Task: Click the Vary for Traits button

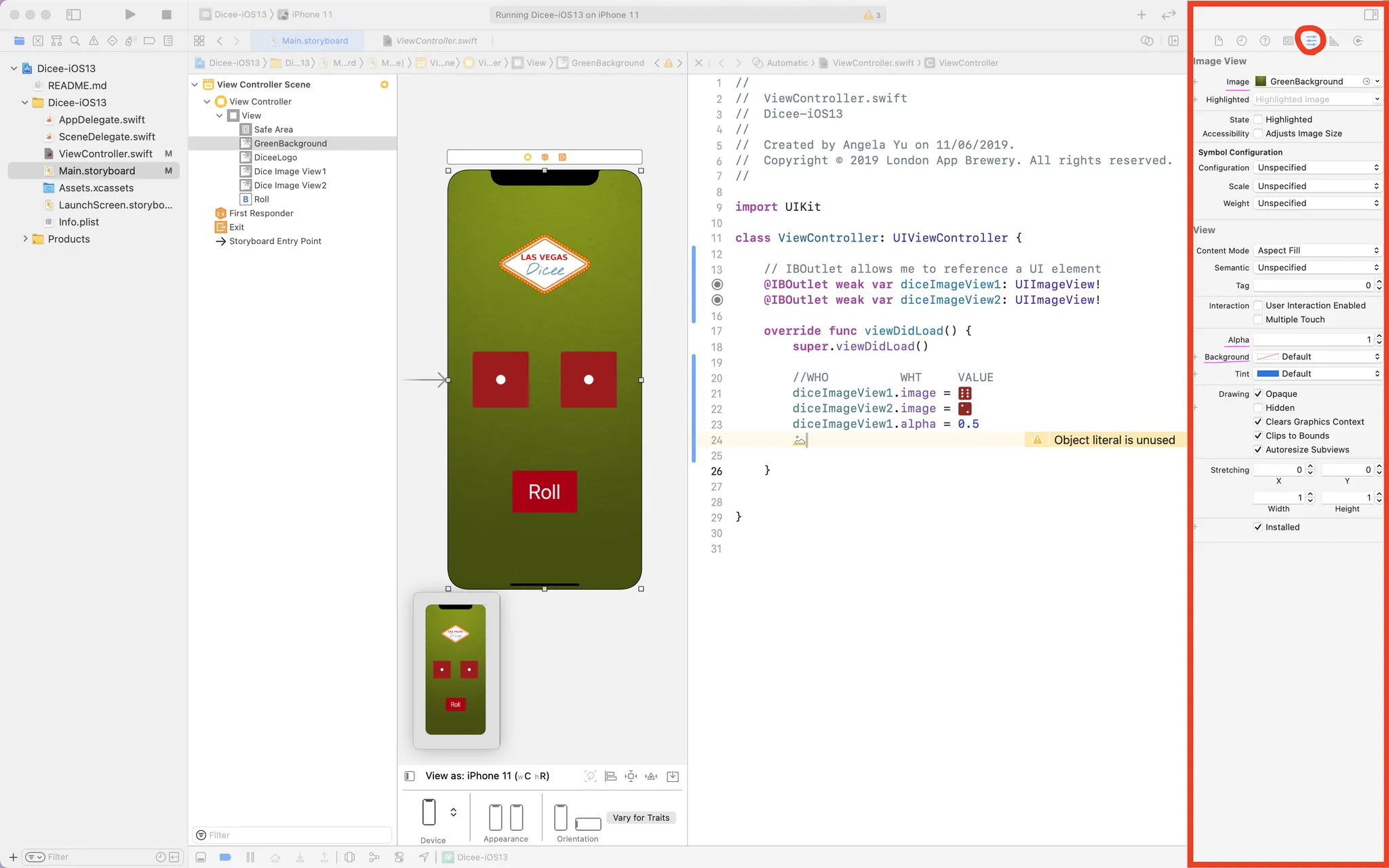Action: pos(641,818)
